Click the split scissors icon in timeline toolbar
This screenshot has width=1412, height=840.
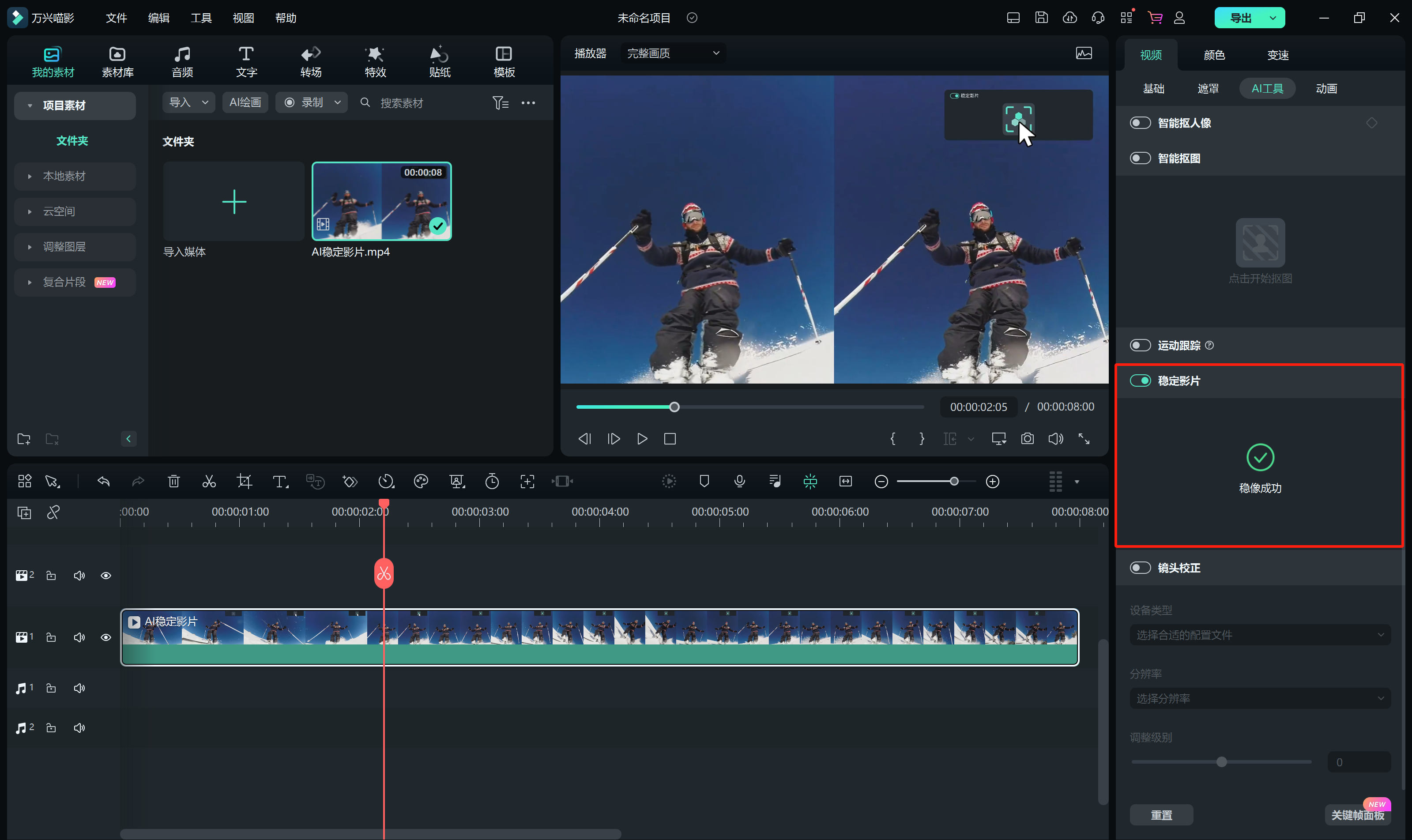(209, 482)
